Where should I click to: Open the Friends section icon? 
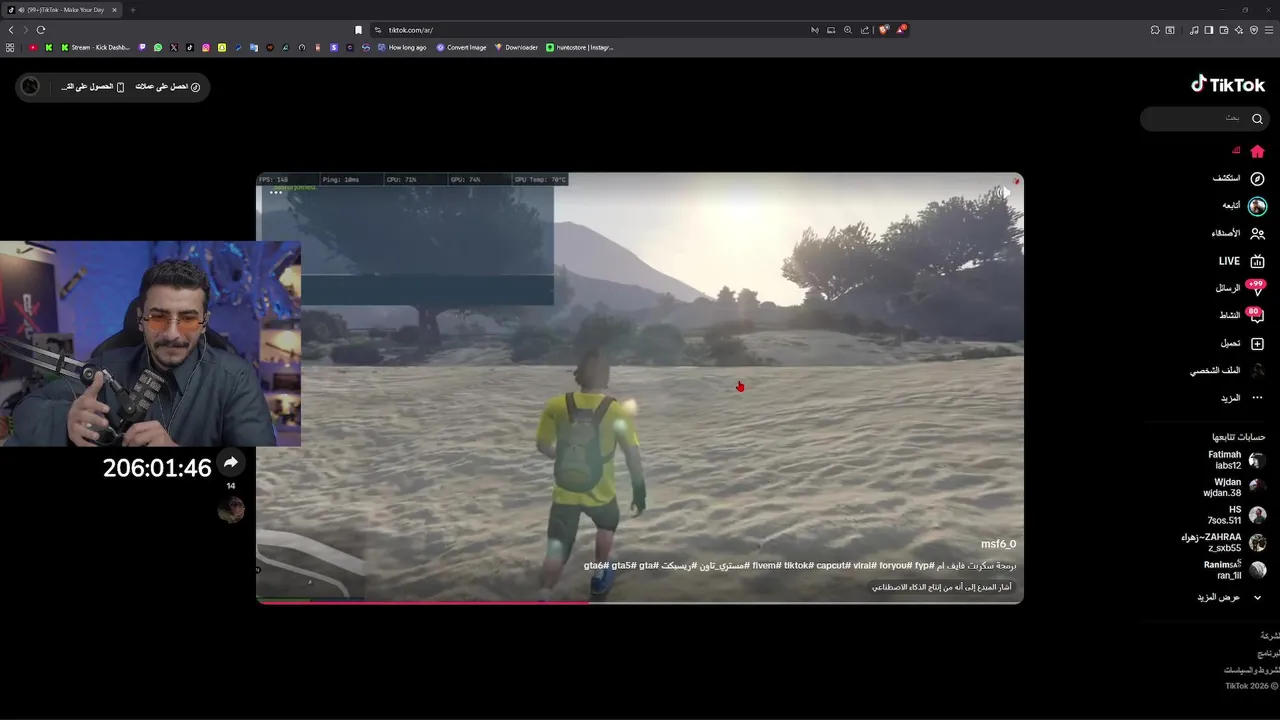click(1257, 233)
